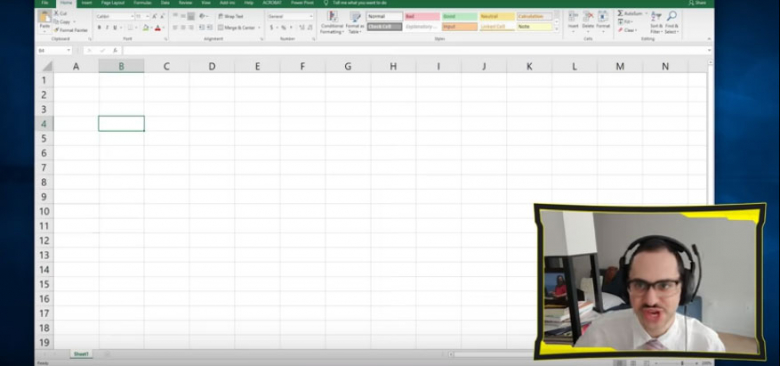Viewport: 780px width, 366px height.
Task: Click the AutoSum sigma icon
Action: click(621, 13)
